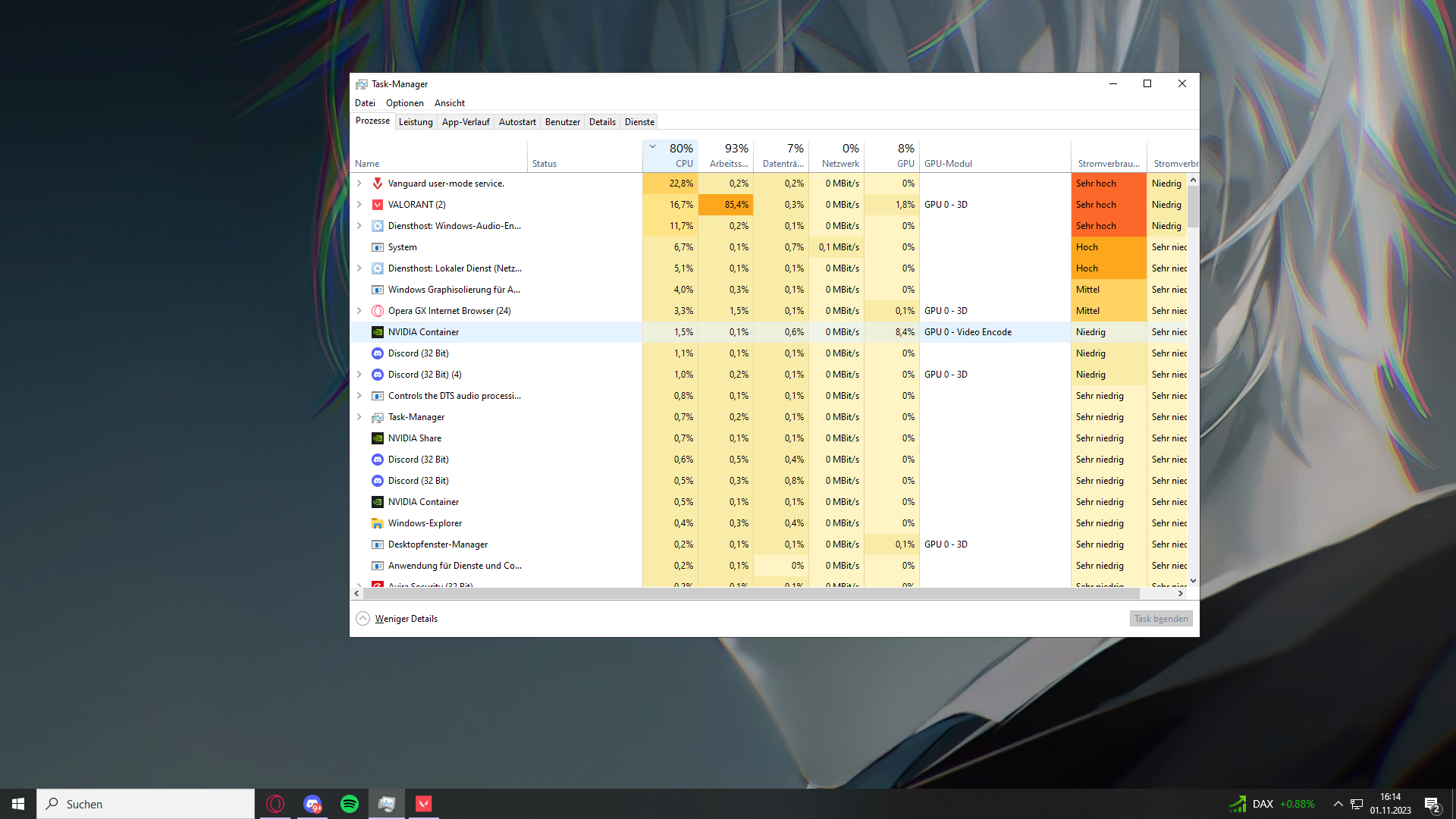Image resolution: width=1456 pixels, height=819 pixels.
Task: Click the Opera GX taskbar icon
Action: click(x=275, y=804)
